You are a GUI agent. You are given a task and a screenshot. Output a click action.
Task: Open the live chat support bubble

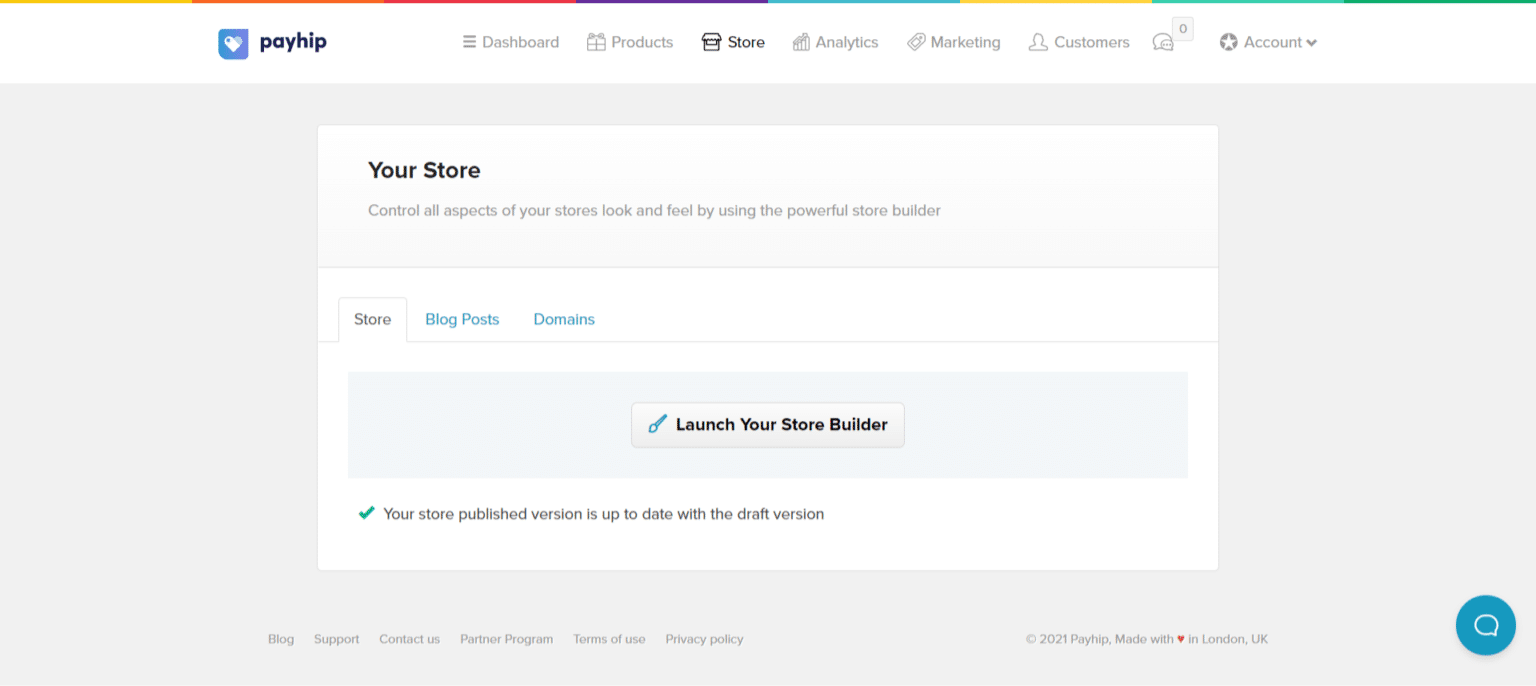1485,625
